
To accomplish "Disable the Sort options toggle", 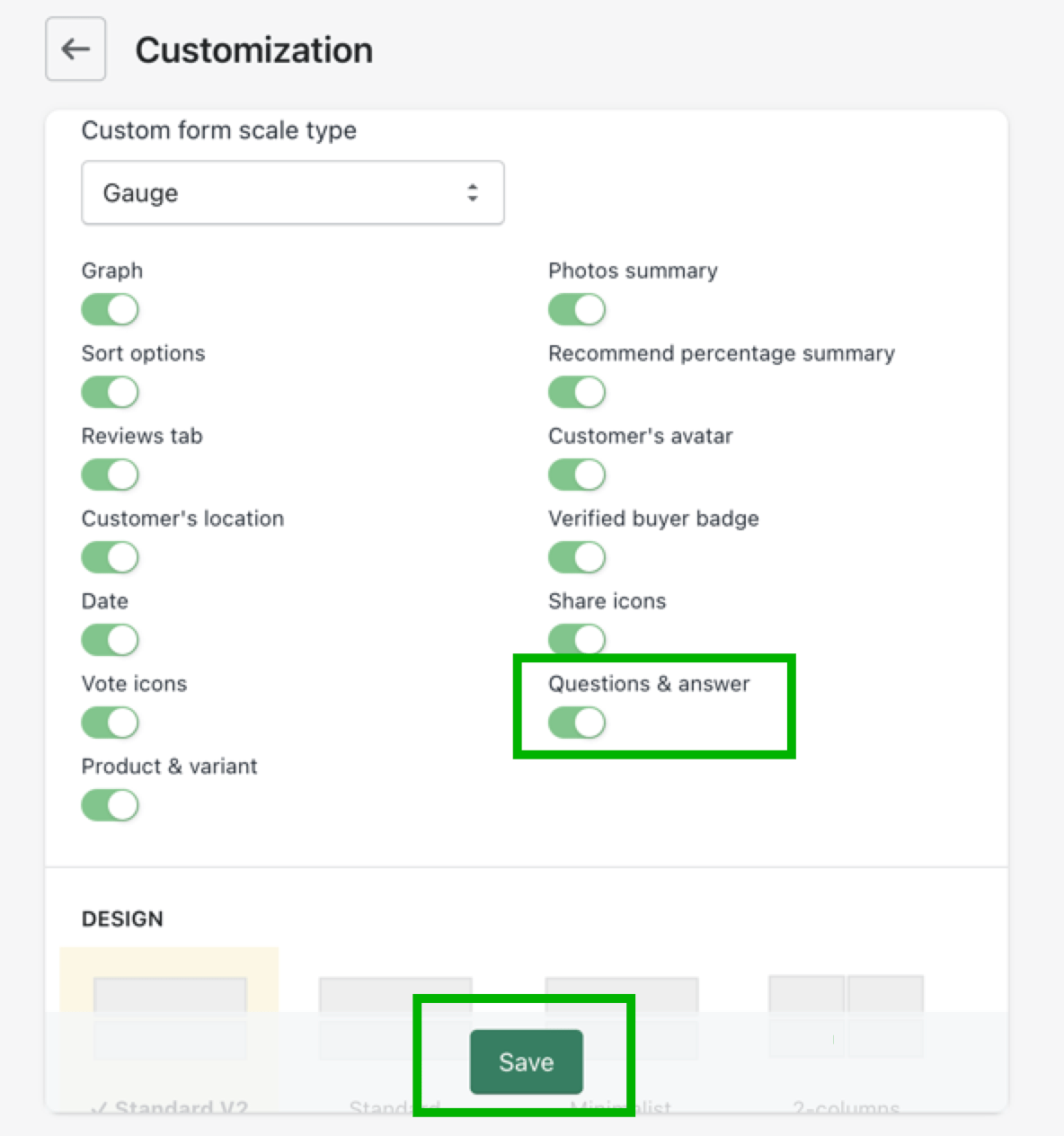I will tap(111, 392).
